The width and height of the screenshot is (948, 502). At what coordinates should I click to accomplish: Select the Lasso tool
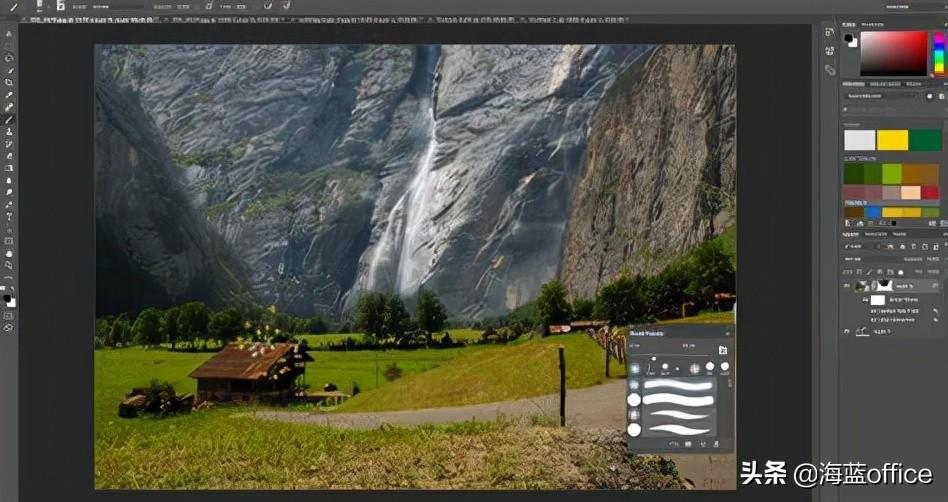point(8,58)
